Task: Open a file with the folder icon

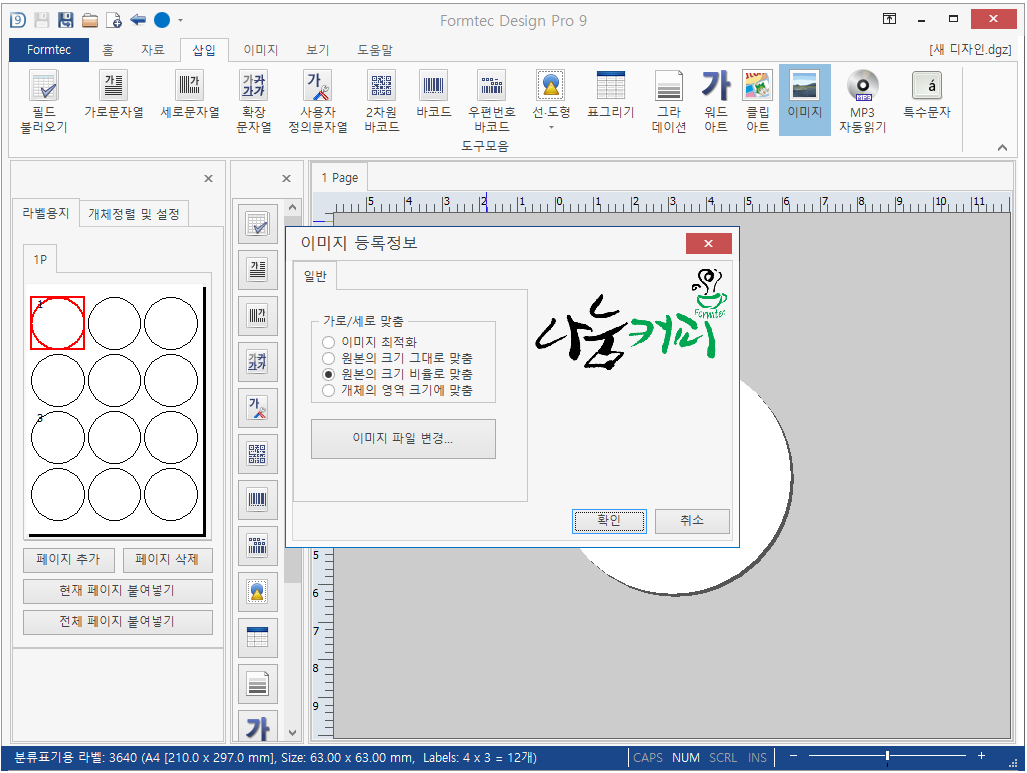Action: pyautogui.click(x=90, y=20)
